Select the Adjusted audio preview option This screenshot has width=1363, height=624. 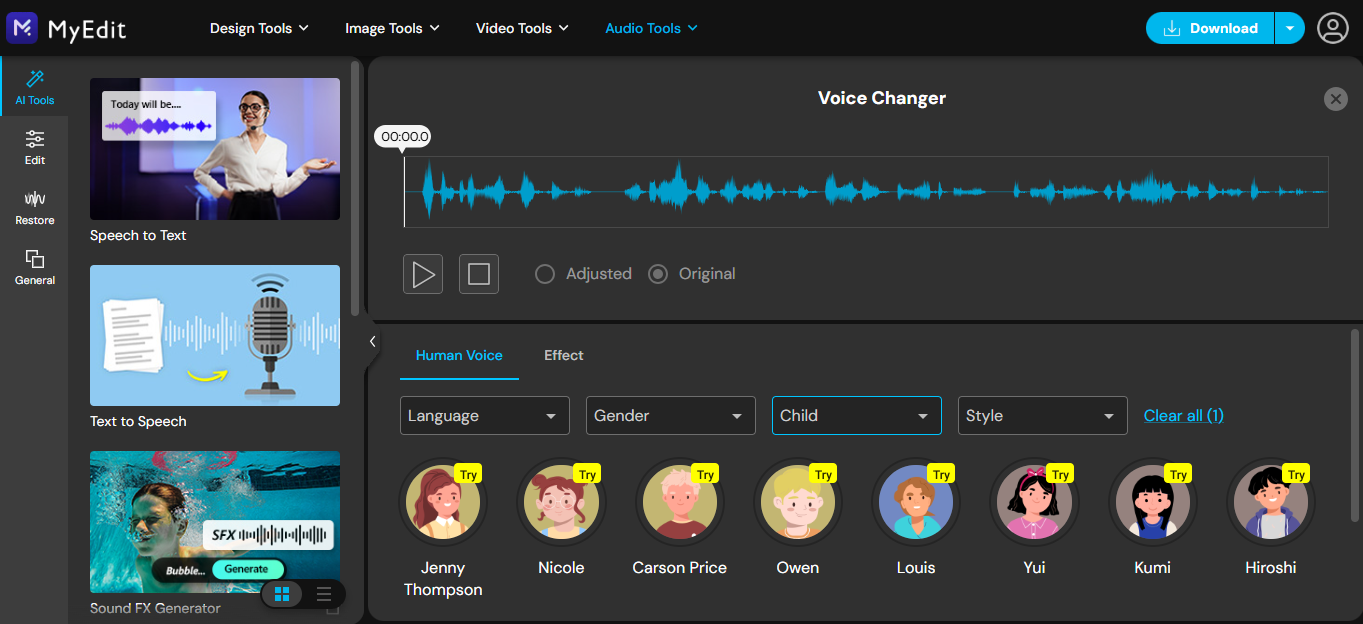(545, 273)
